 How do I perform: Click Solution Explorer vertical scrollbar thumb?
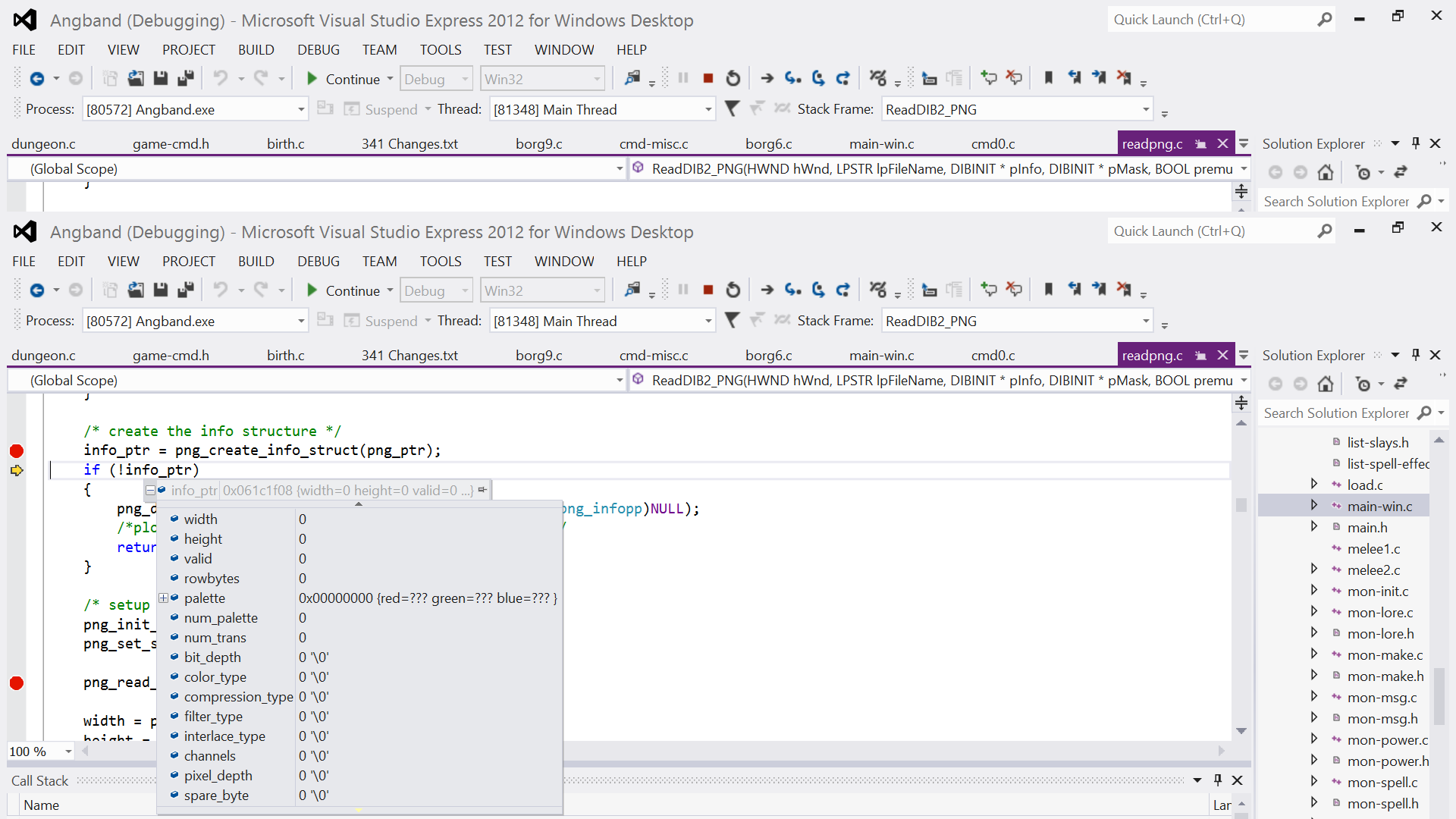tap(1439, 696)
